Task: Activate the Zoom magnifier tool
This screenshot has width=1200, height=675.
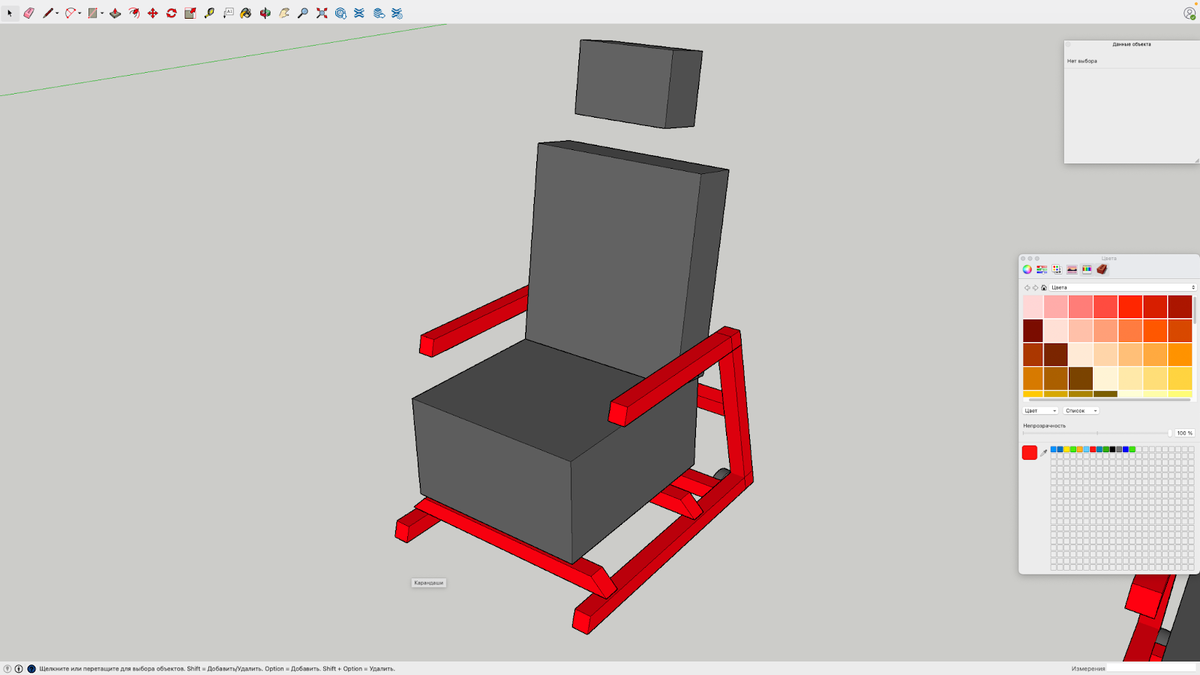Action: [x=303, y=13]
